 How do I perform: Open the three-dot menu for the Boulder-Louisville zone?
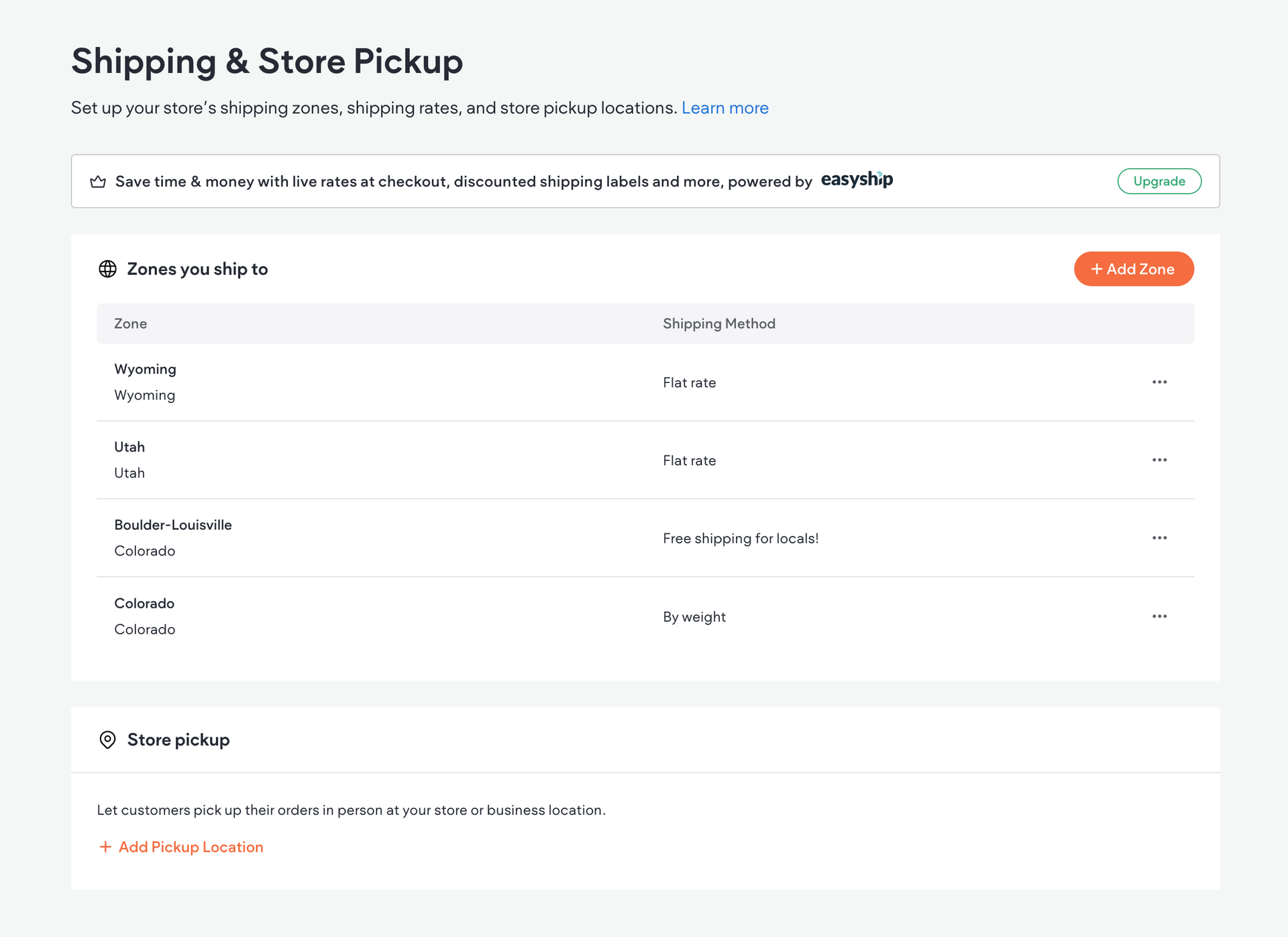1159,538
